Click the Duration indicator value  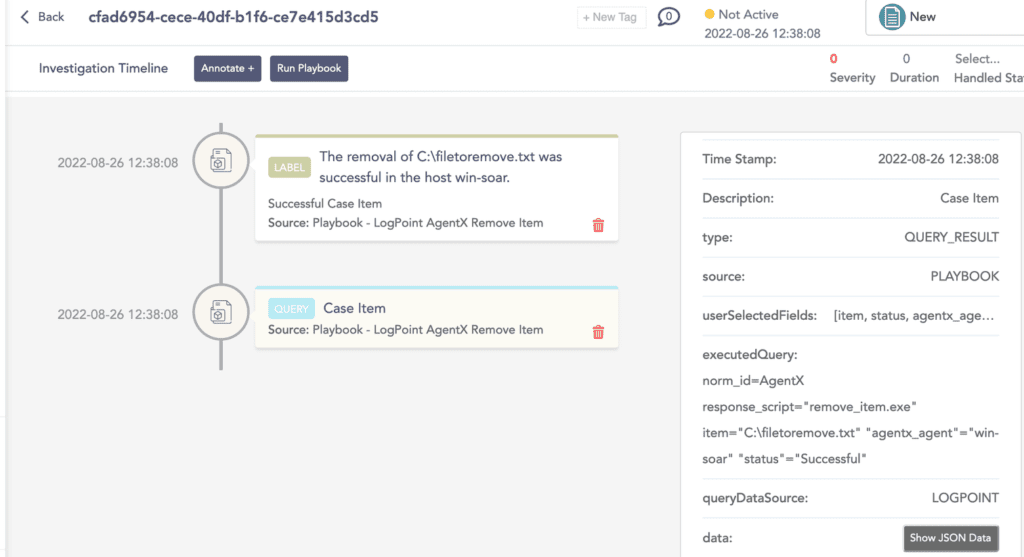[906, 59]
